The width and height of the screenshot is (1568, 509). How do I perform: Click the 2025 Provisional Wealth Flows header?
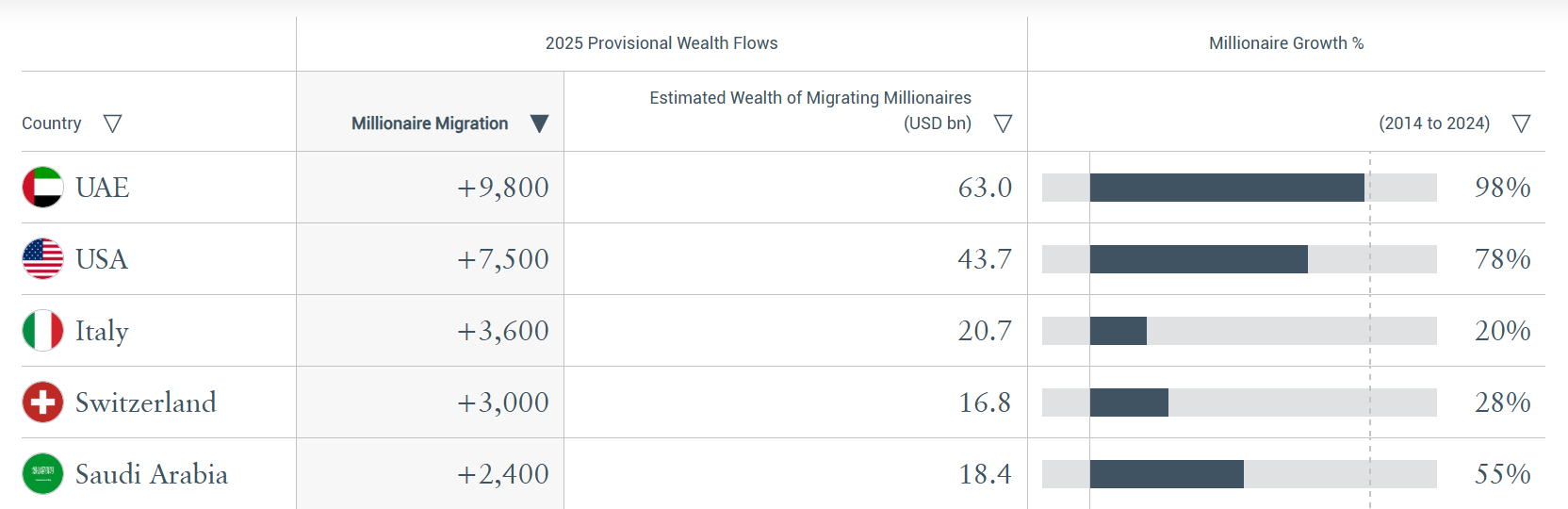point(661,43)
